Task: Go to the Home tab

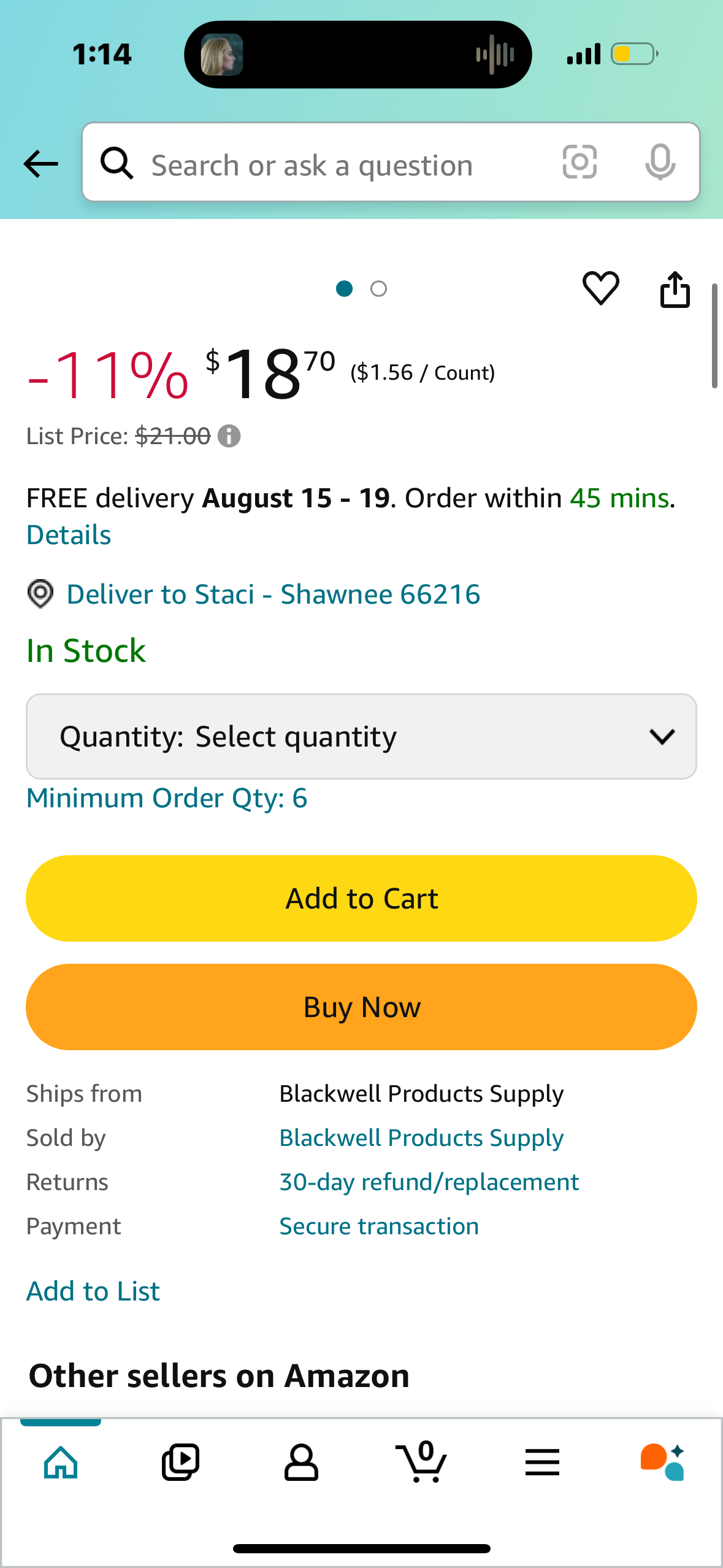Action: [61, 1462]
